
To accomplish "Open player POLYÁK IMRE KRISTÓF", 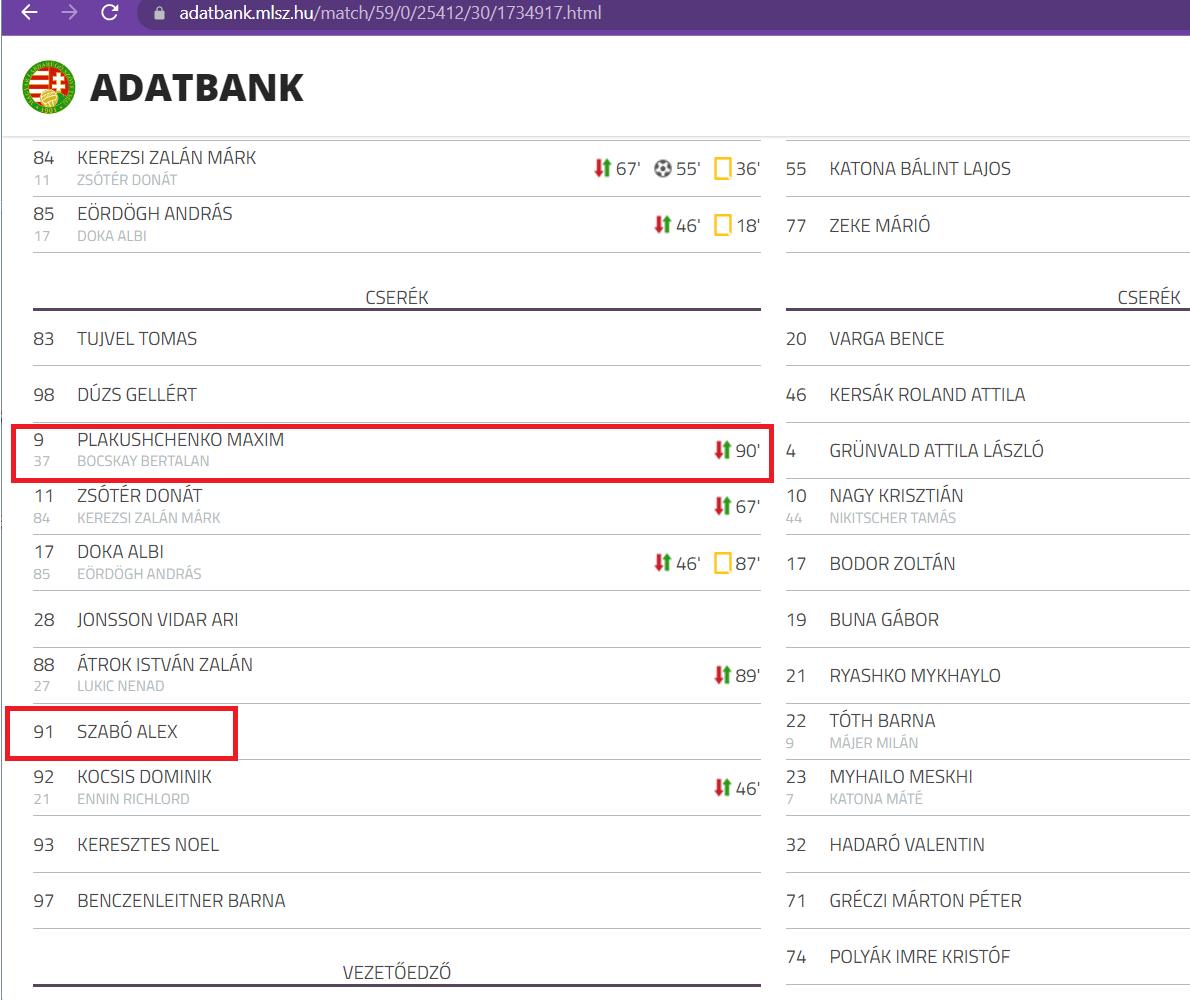I will coord(919,957).
